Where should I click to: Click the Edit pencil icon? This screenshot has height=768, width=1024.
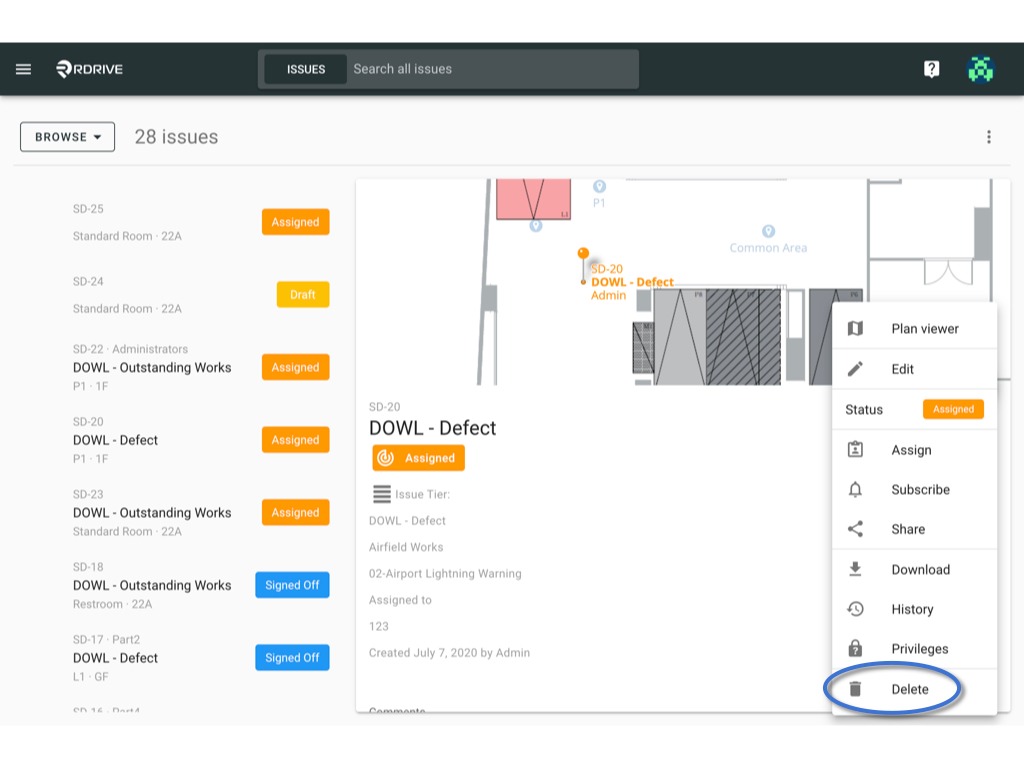pos(855,369)
